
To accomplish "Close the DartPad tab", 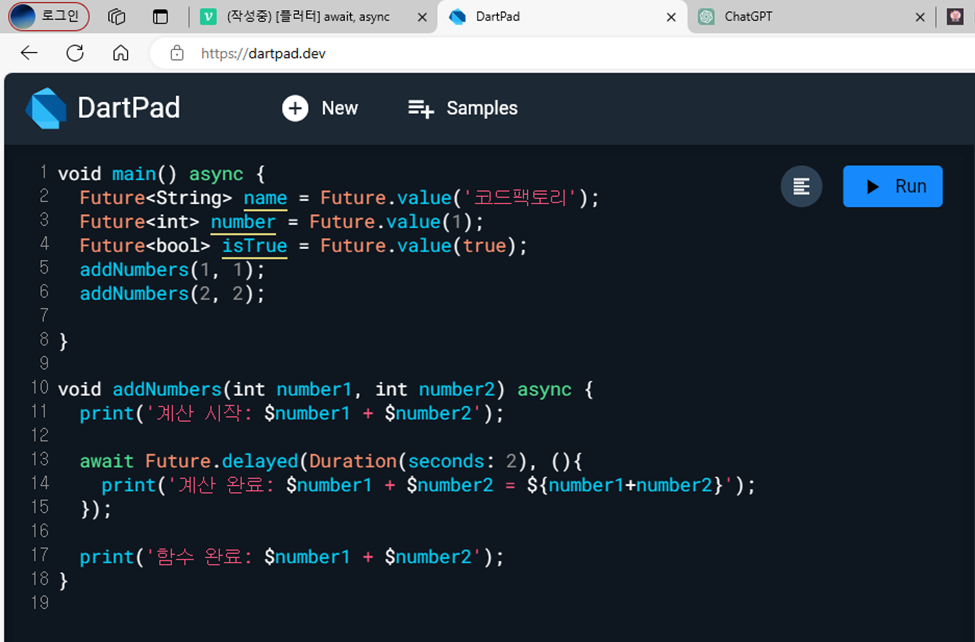I will click(x=672, y=17).
